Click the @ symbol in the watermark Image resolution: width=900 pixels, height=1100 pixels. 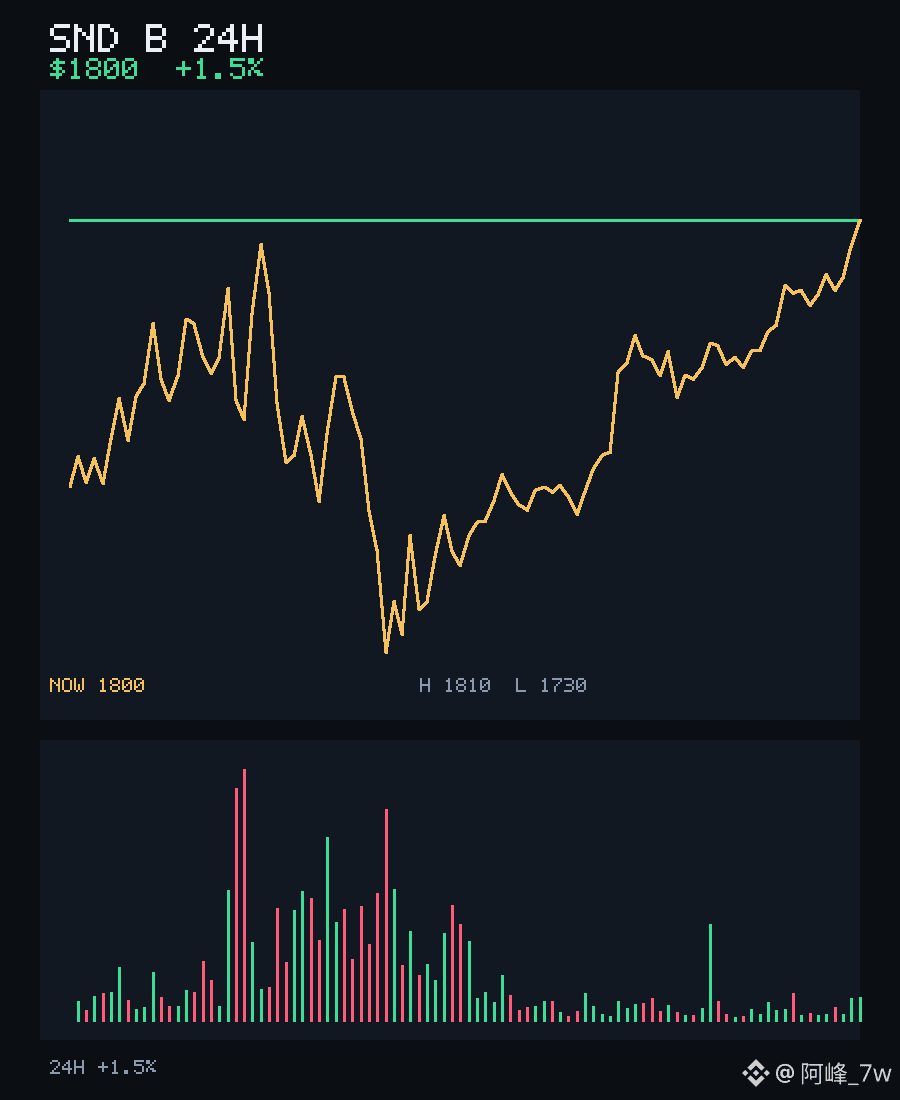pos(785,1073)
